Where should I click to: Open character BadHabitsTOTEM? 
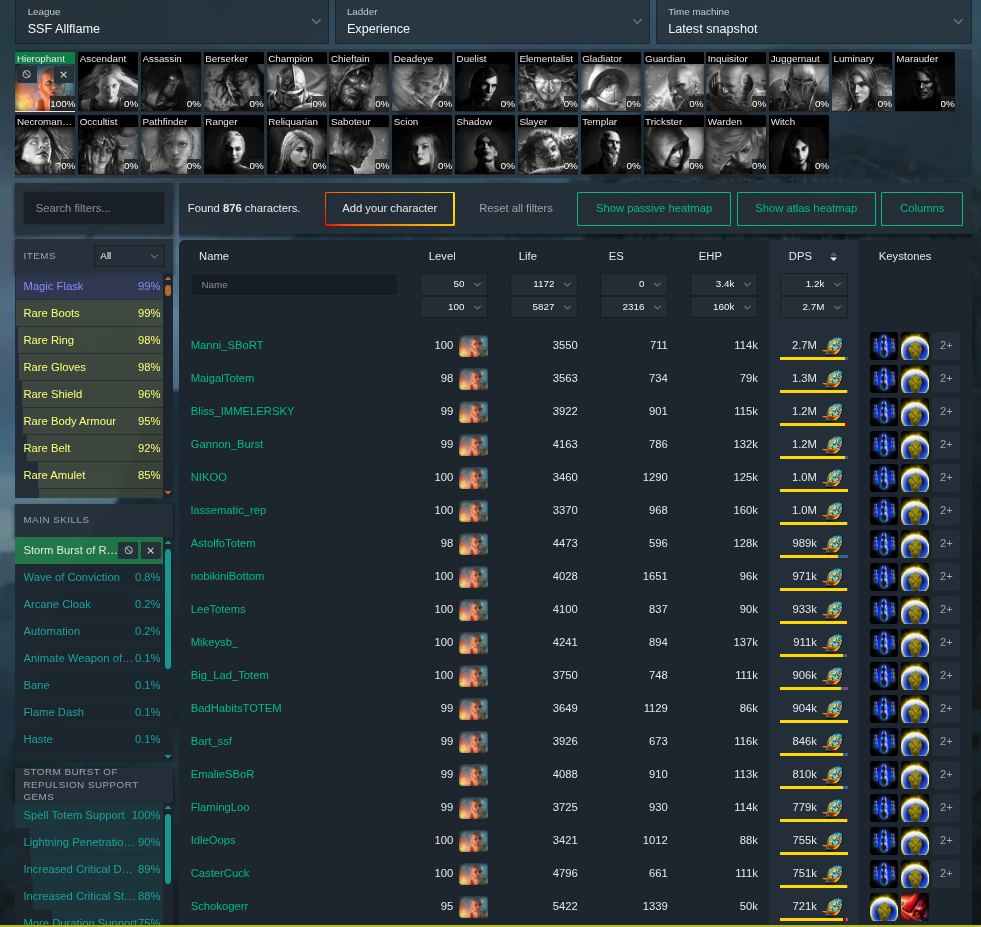(236, 708)
